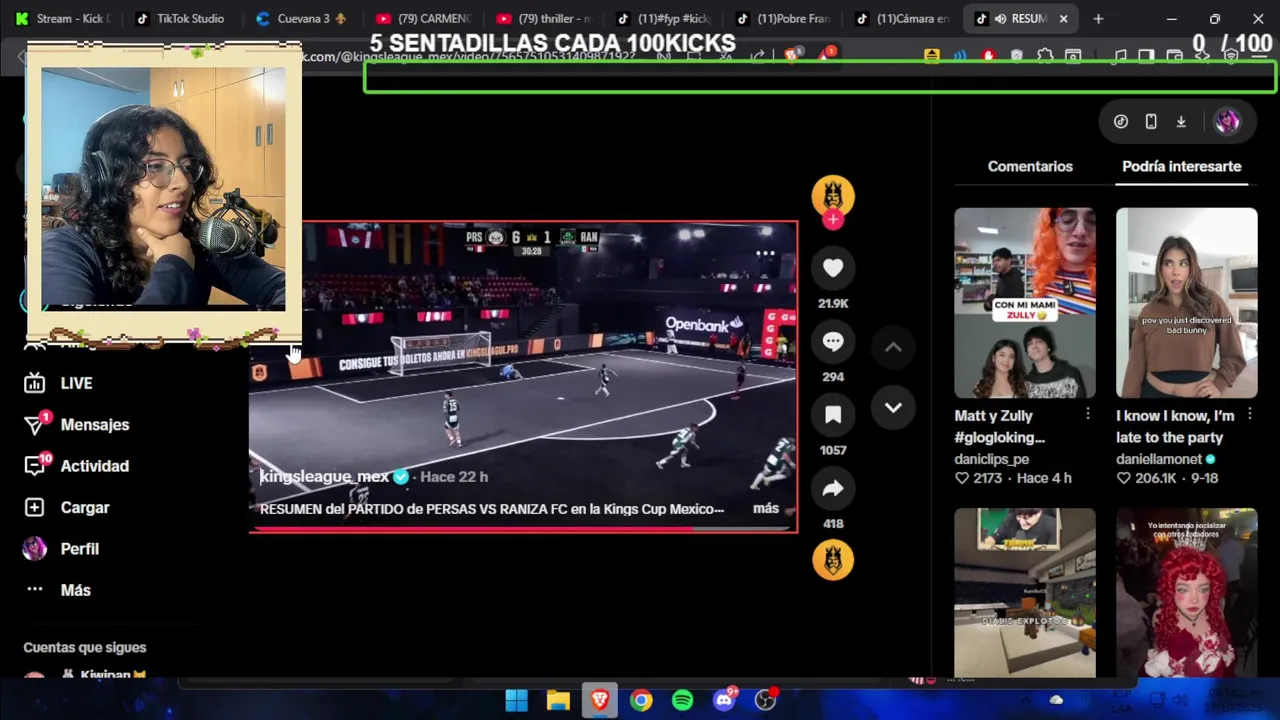Switch to Stream - Kick browser tab
This screenshot has width=1280, height=720.
(x=65, y=18)
